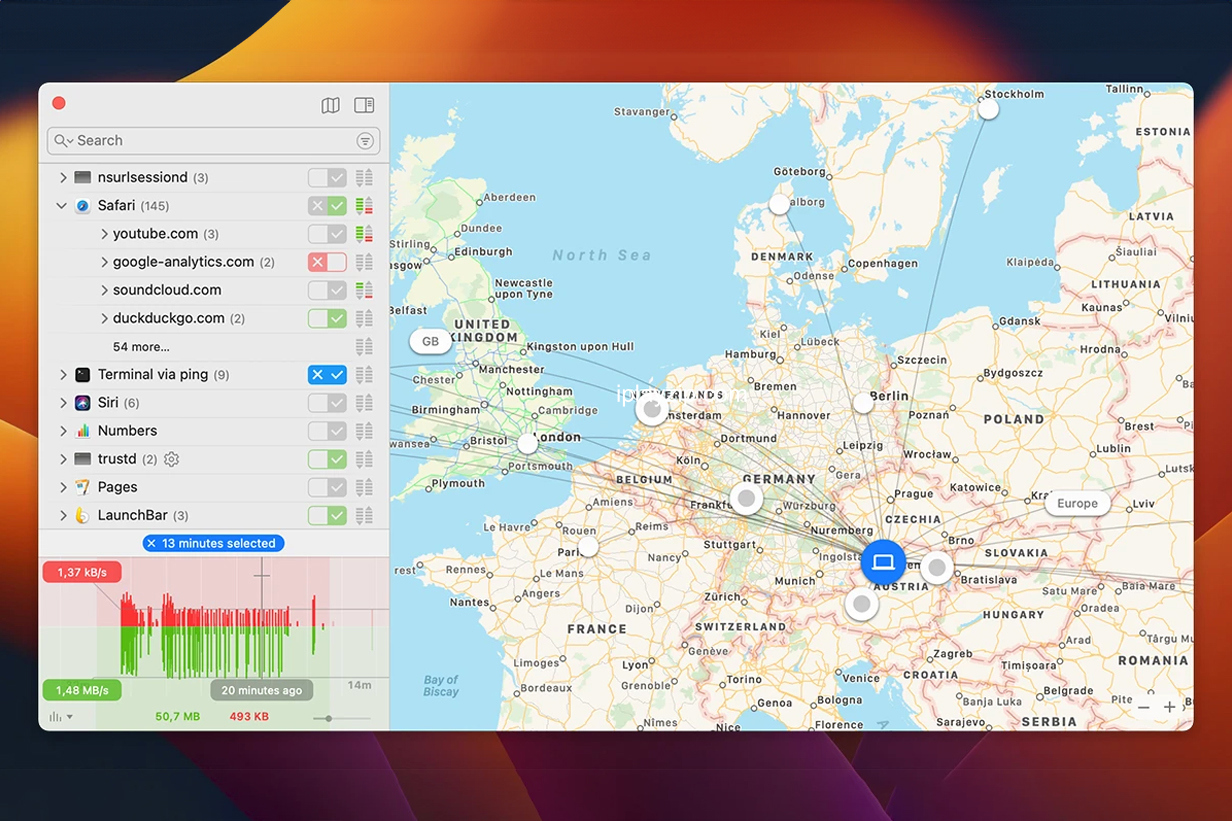
Task: Toggle the allow/deny switch for LaunchBar
Action: click(x=327, y=516)
